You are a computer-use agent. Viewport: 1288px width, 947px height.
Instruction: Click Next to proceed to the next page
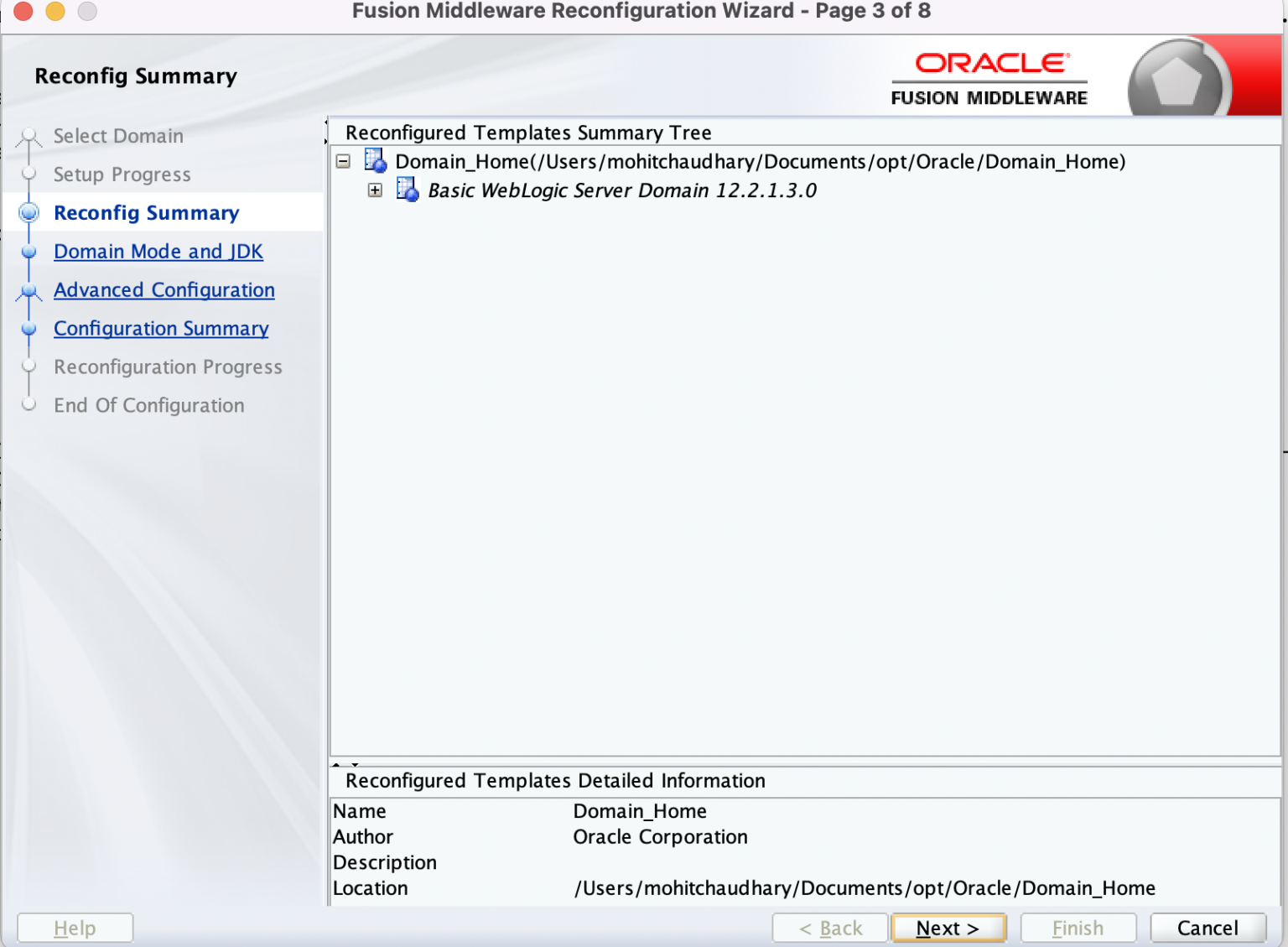pos(948,928)
